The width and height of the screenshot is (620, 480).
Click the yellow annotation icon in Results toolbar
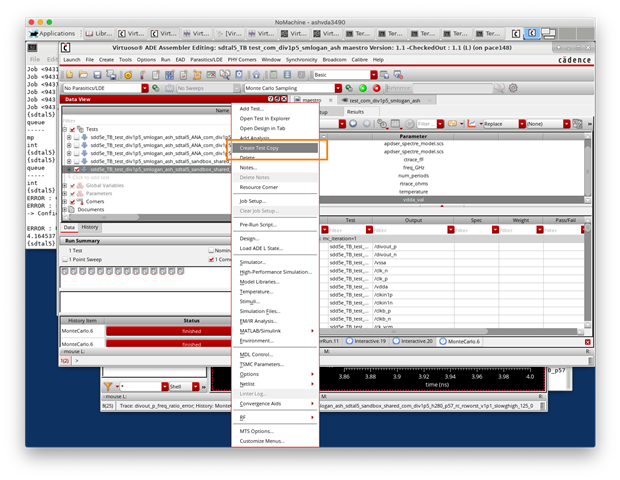point(452,124)
